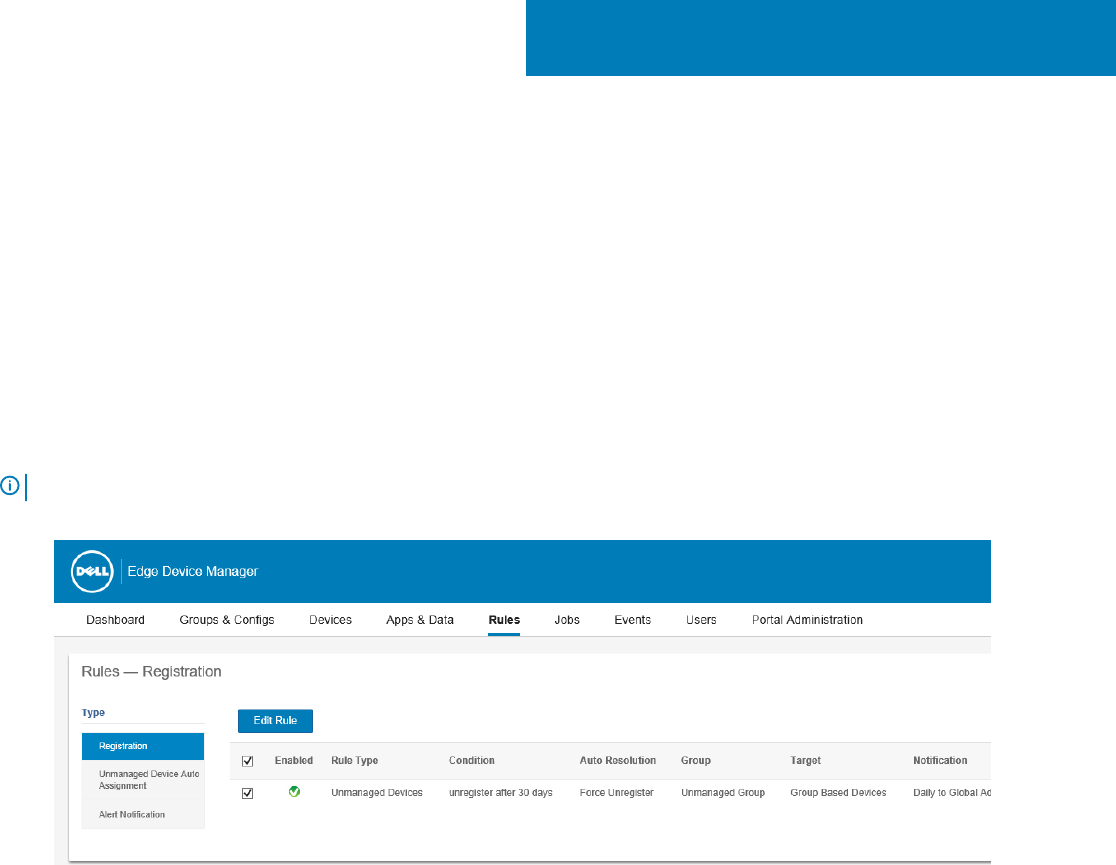The width and height of the screenshot is (1116, 865).
Task: Click the info note icon
Action: coord(10,486)
